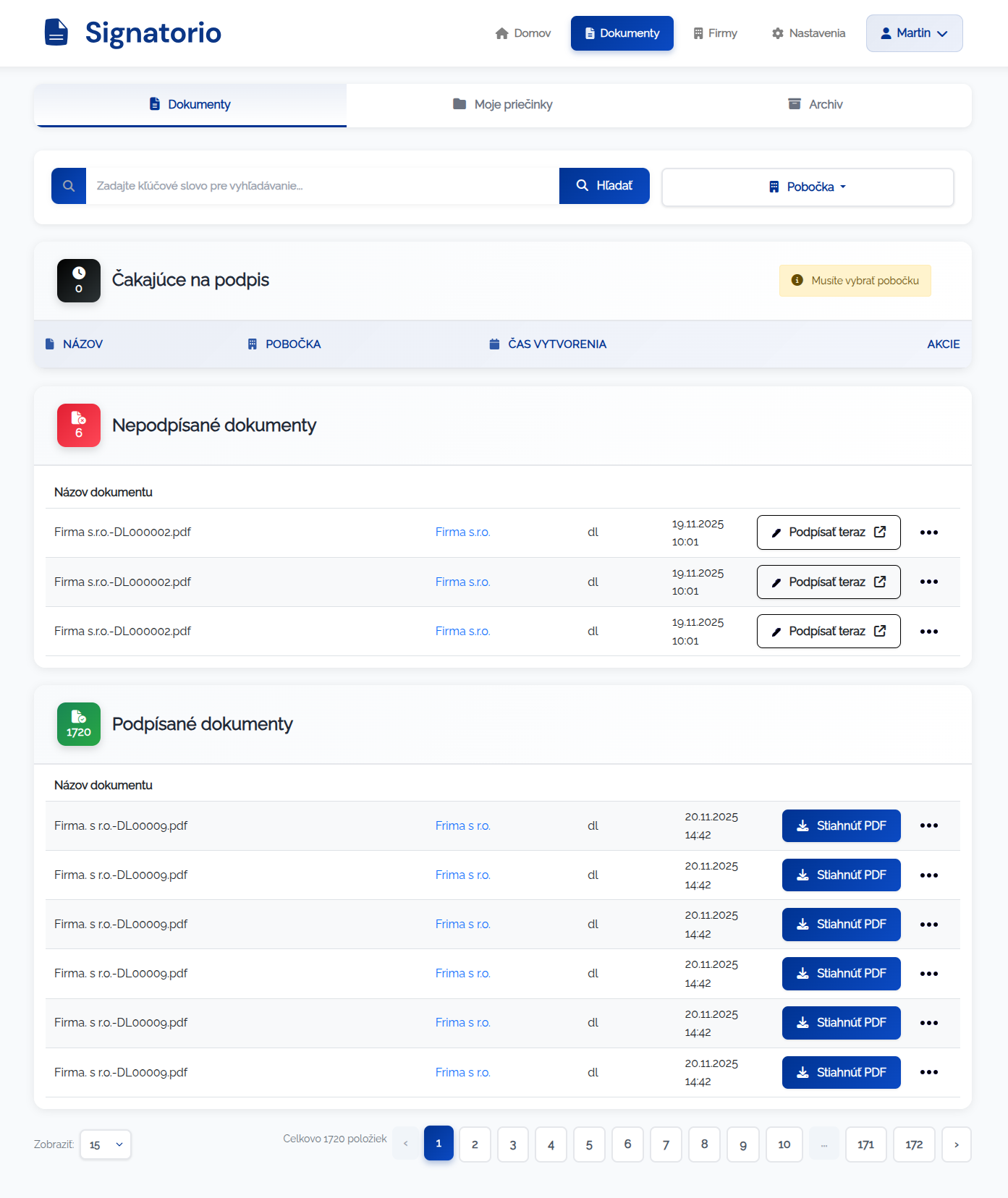Go to page 171 in pagination
This screenshot has height=1198, width=1008.
point(866,1144)
